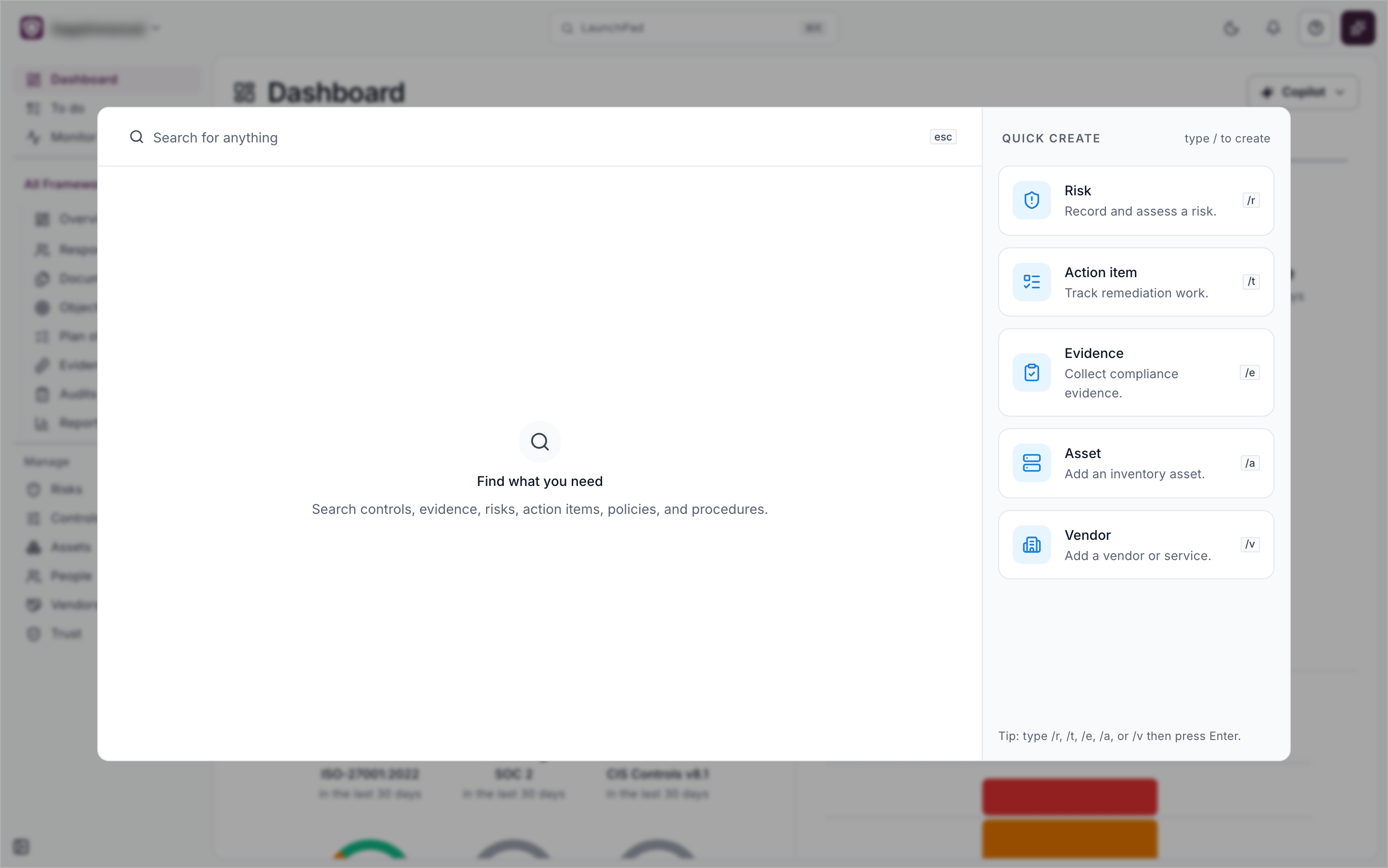Click the tip text about pressing Enter

click(x=1119, y=736)
